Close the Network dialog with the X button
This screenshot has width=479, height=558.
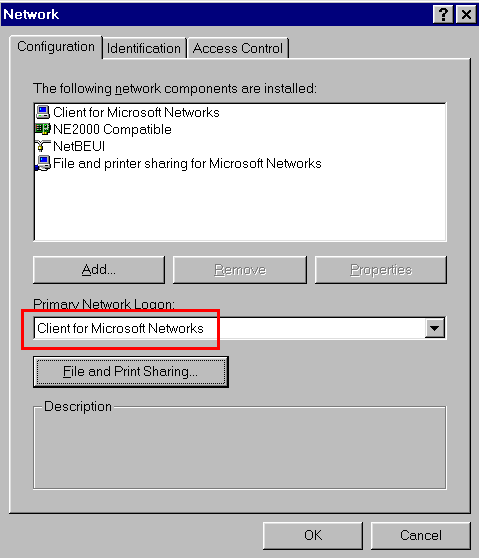[x=466, y=15]
